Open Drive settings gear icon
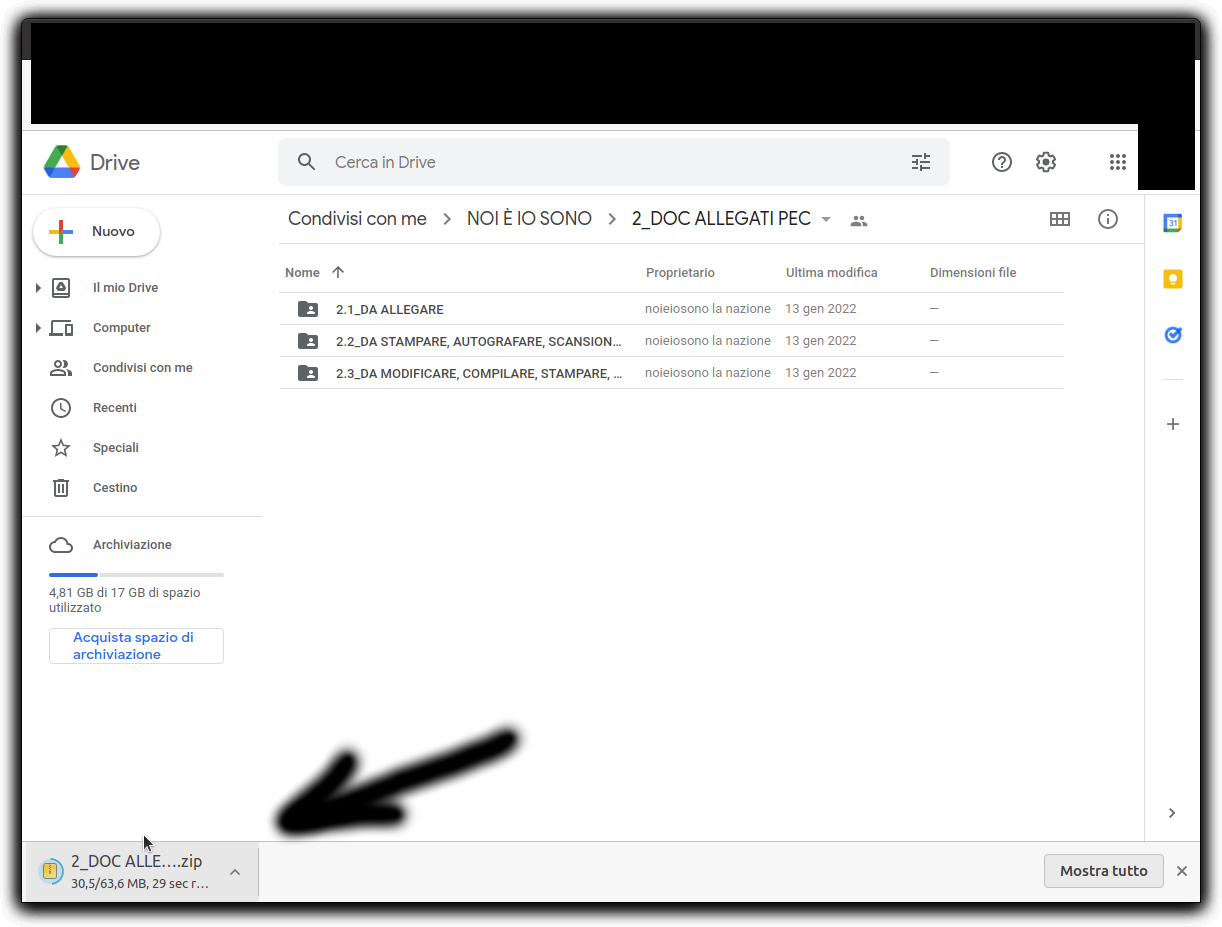 click(1046, 162)
